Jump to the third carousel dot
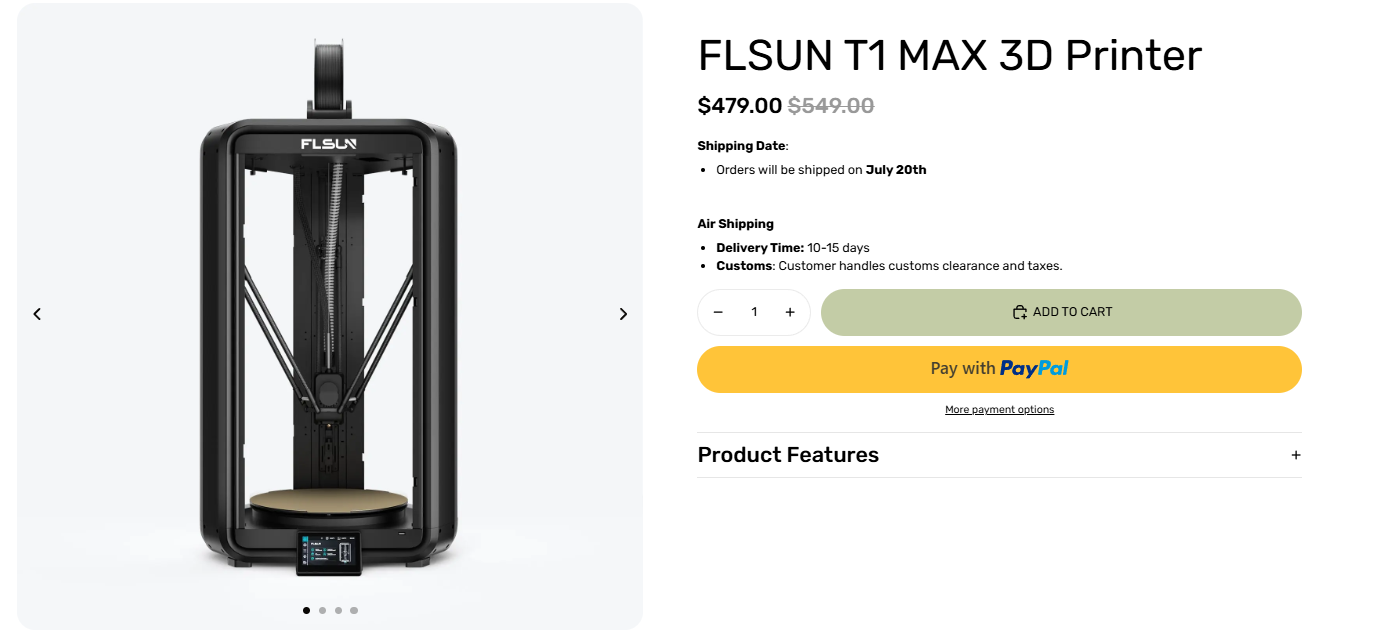 (x=338, y=610)
